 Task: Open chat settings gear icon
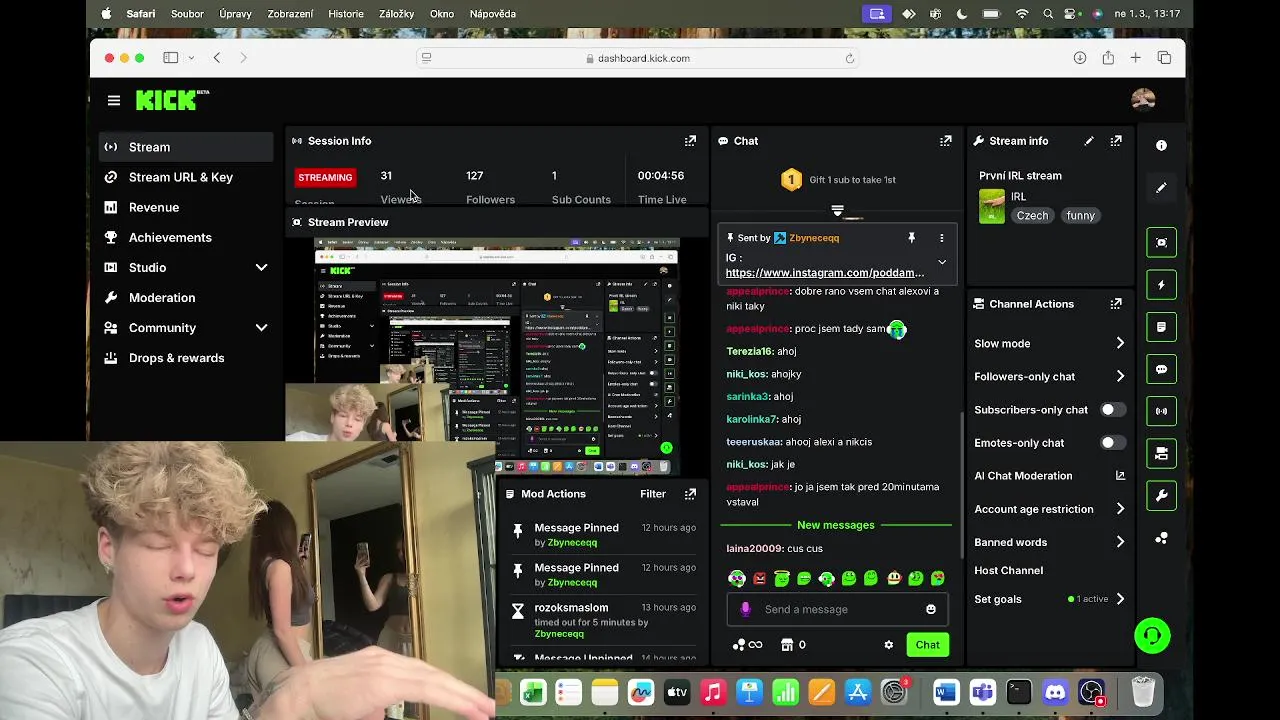888,645
